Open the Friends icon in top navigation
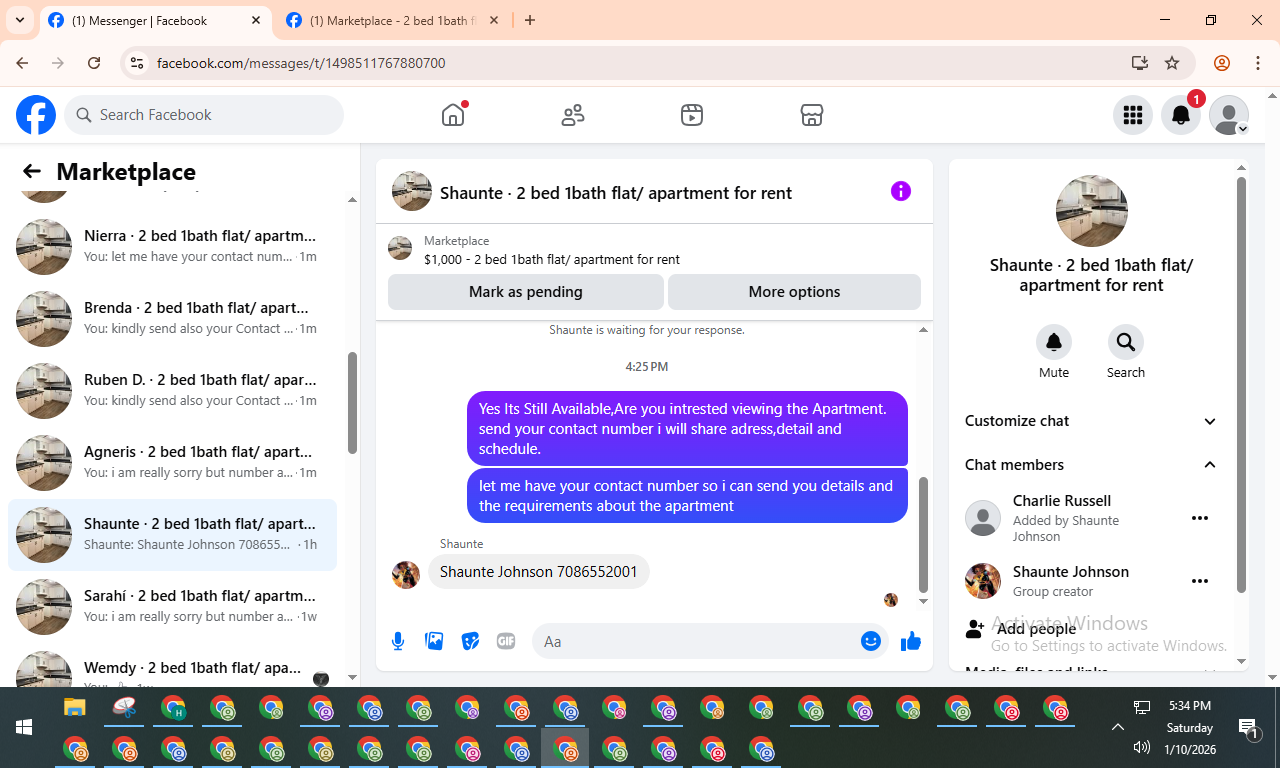1280x768 pixels. 573,115
